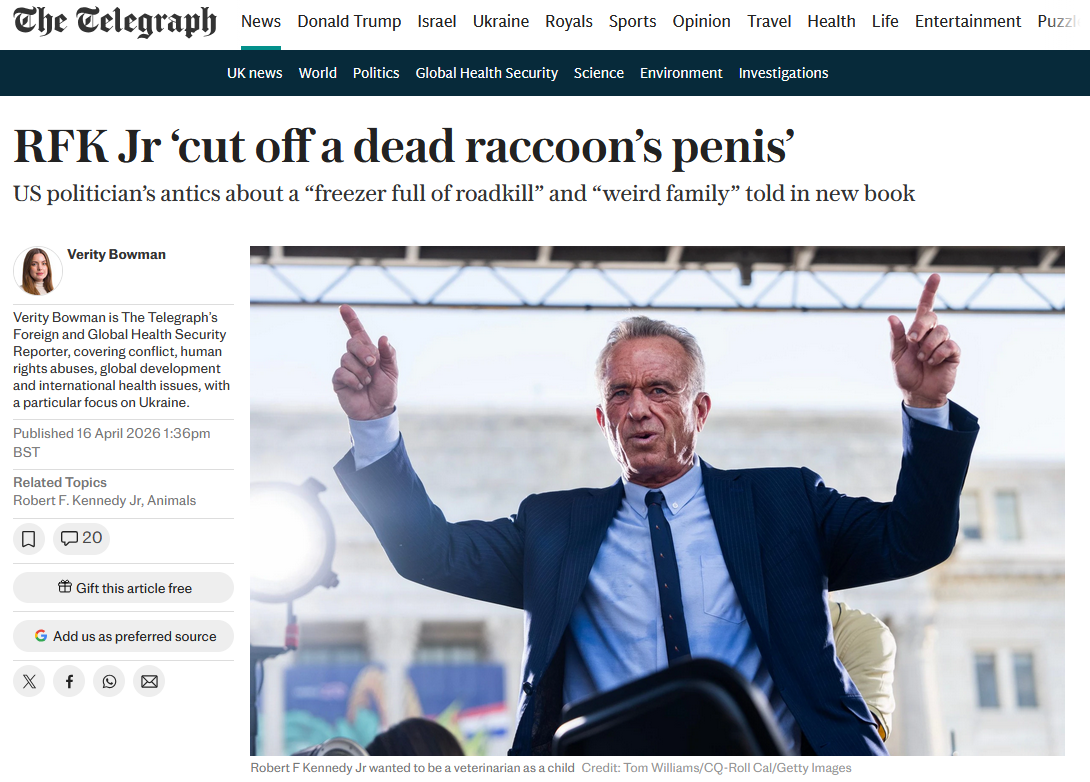This screenshot has height=782, width=1090.
Task: Click Verity Bowman's author avatar
Action: point(38,271)
